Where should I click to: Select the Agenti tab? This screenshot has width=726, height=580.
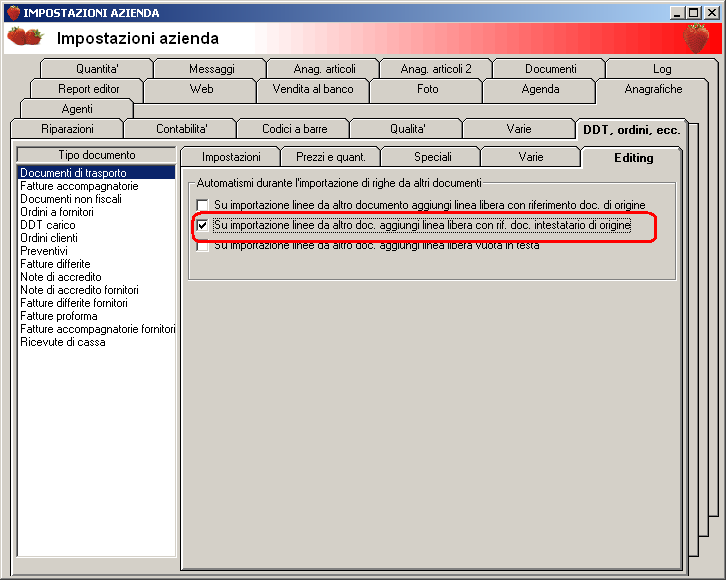tap(77, 109)
